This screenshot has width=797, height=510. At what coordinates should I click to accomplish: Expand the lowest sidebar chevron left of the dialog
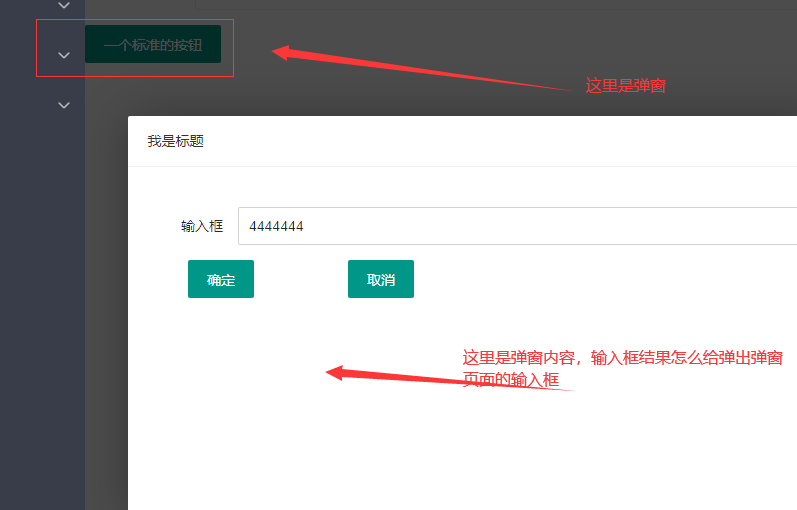point(64,105)
